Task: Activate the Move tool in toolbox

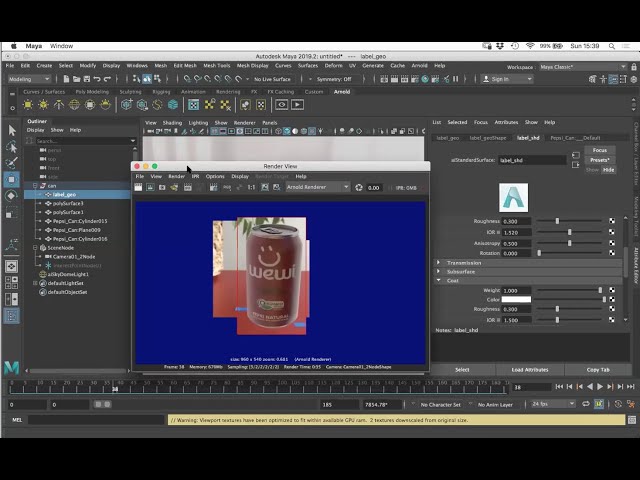Action: 12,180
